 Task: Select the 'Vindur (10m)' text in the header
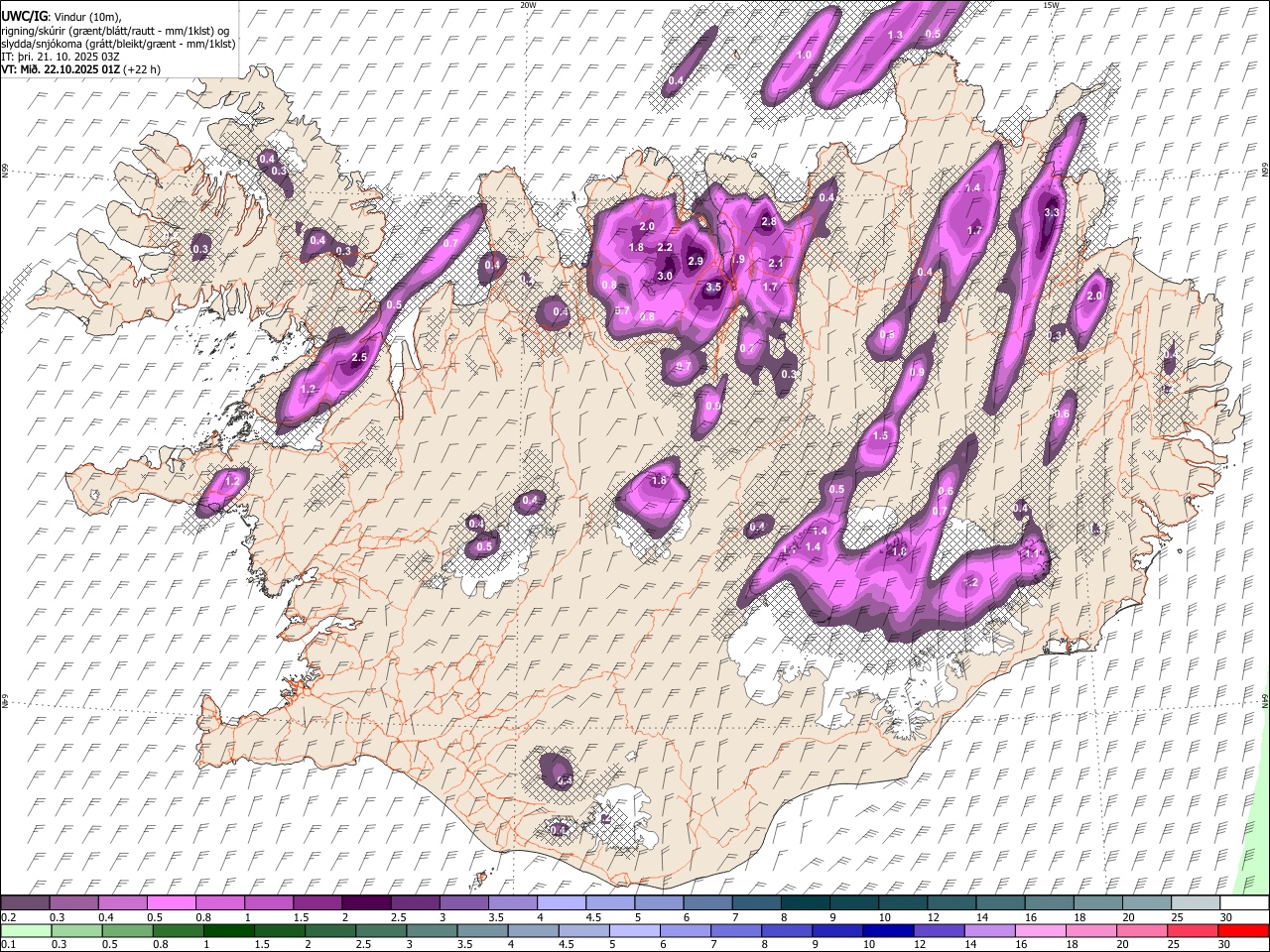(88, 17)
